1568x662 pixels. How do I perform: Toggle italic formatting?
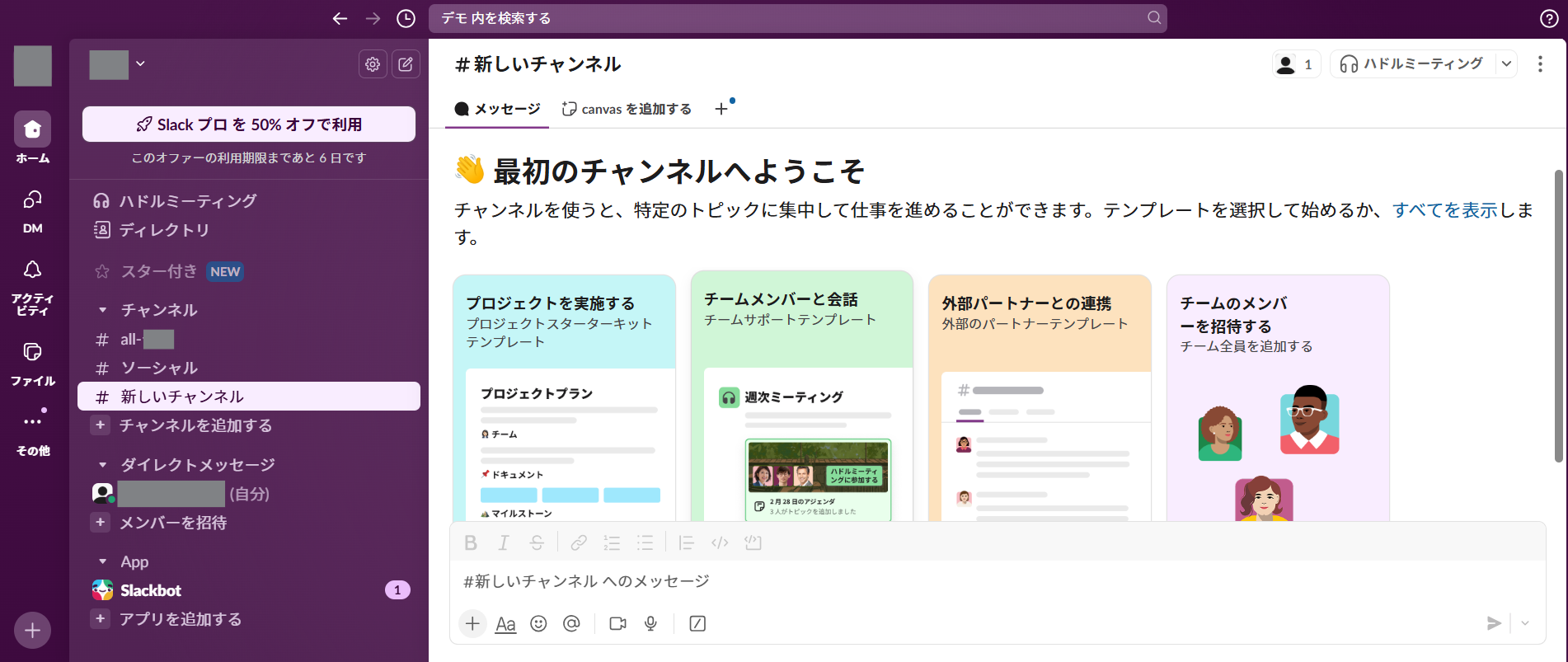(x=503, y=542)
